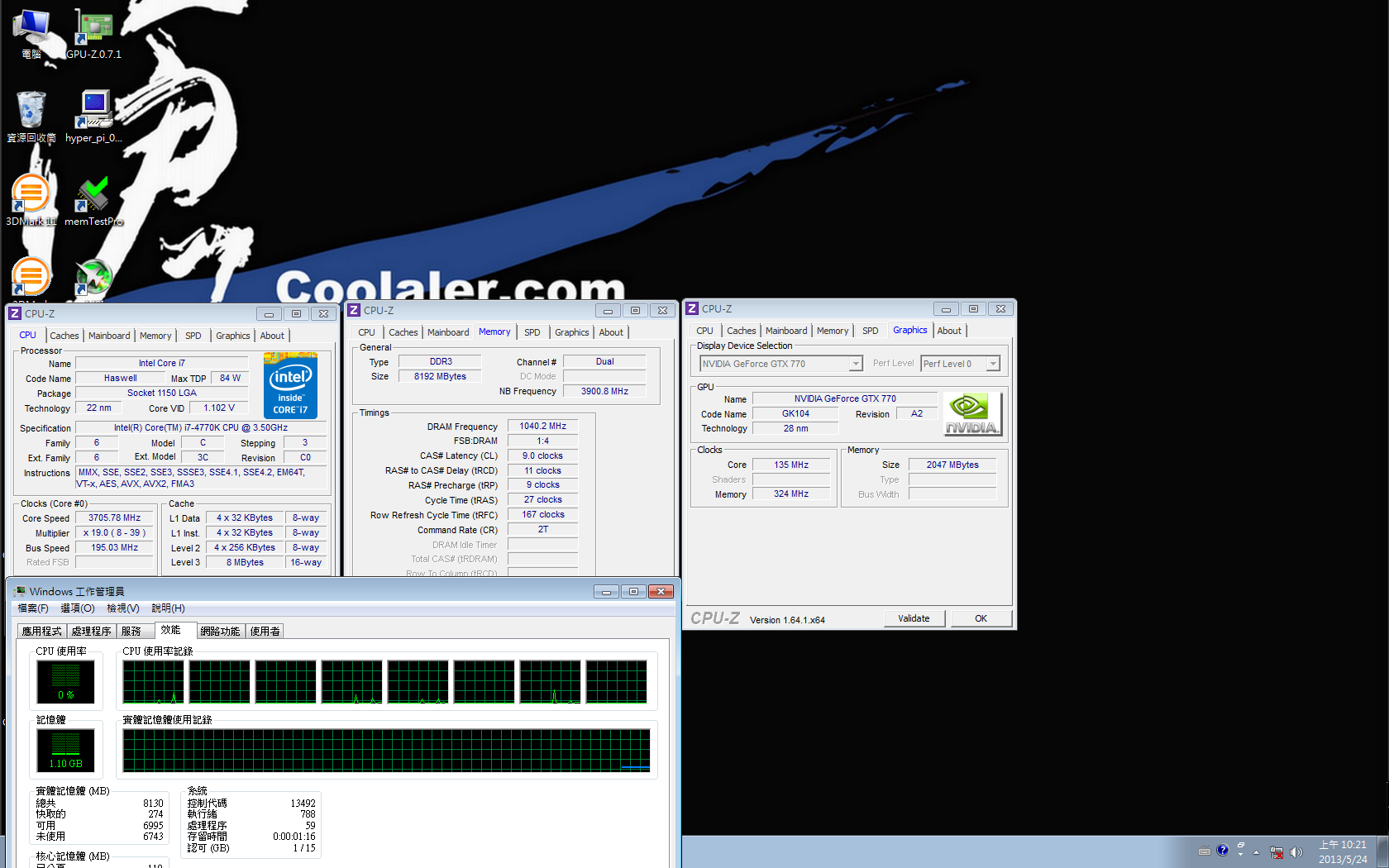Image resolution: width=1389 pixels, height=868 pixels.
Task: Click the blue help question mark tray icon
Action: pyautogui.click(x=1223, y=850)
